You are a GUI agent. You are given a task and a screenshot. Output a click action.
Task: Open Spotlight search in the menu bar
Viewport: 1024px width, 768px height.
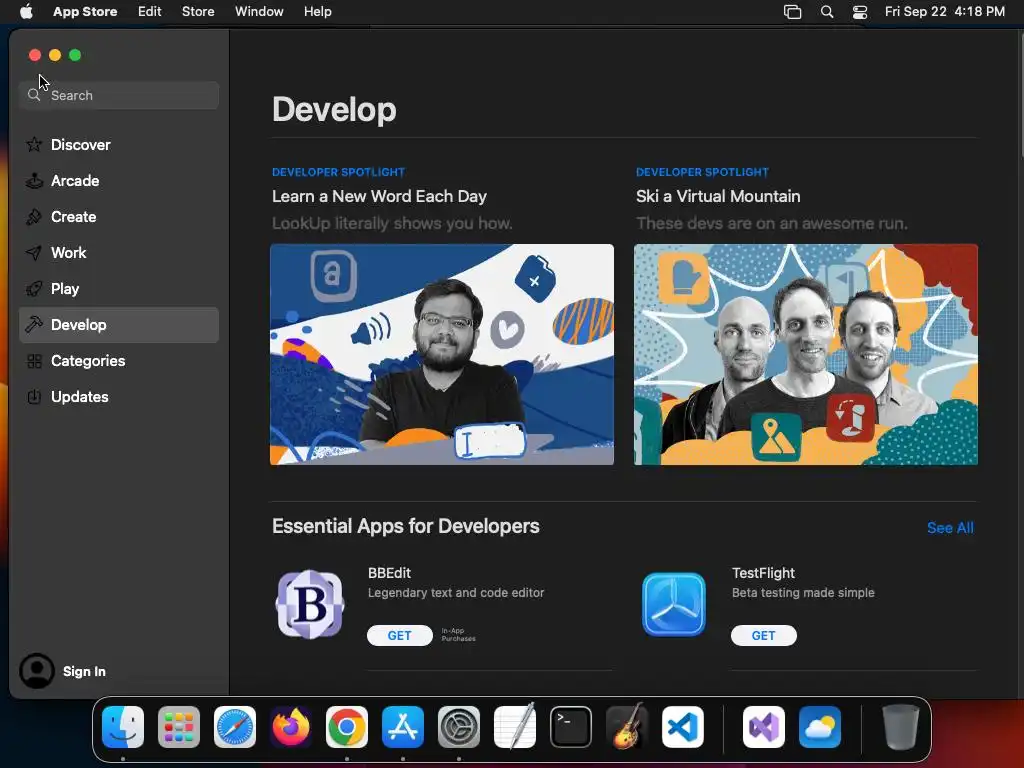click(827, 12)
